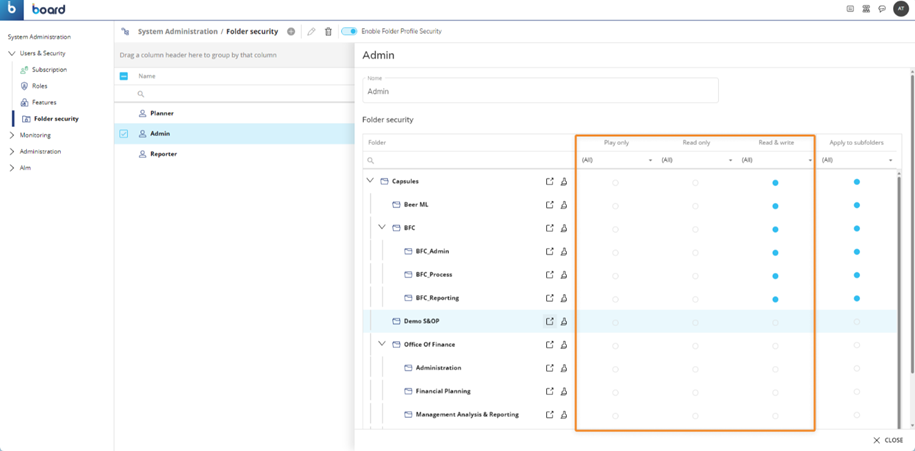Click the open-folder icon for BFC_Reporting row
915x451 pixels.
click(x=549, y=298)
